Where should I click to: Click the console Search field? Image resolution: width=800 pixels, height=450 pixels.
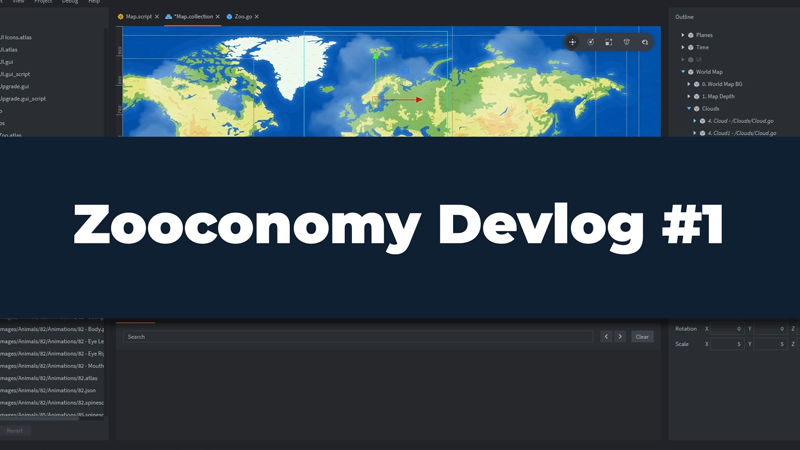pos(358,337)
